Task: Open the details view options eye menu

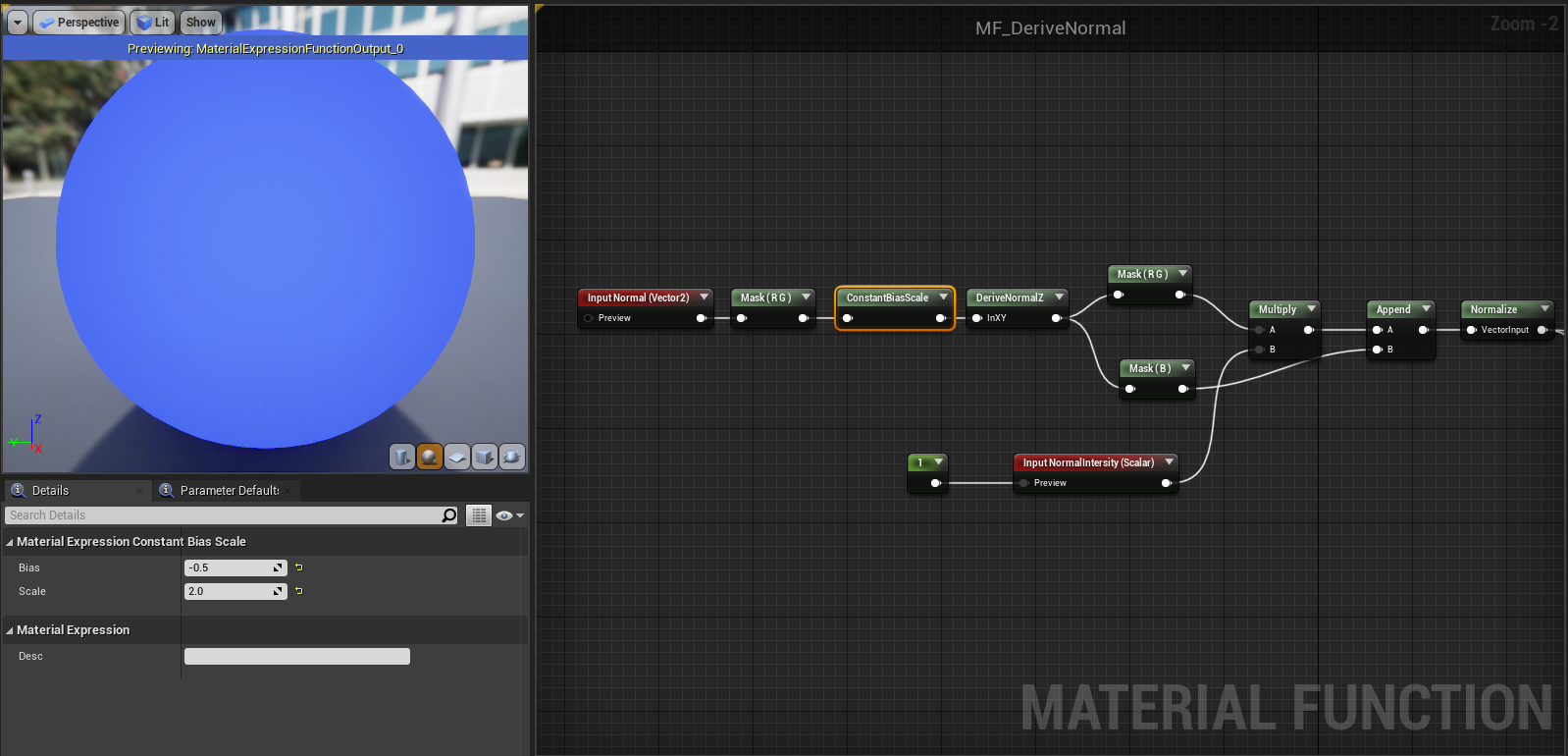Action: 509,515
